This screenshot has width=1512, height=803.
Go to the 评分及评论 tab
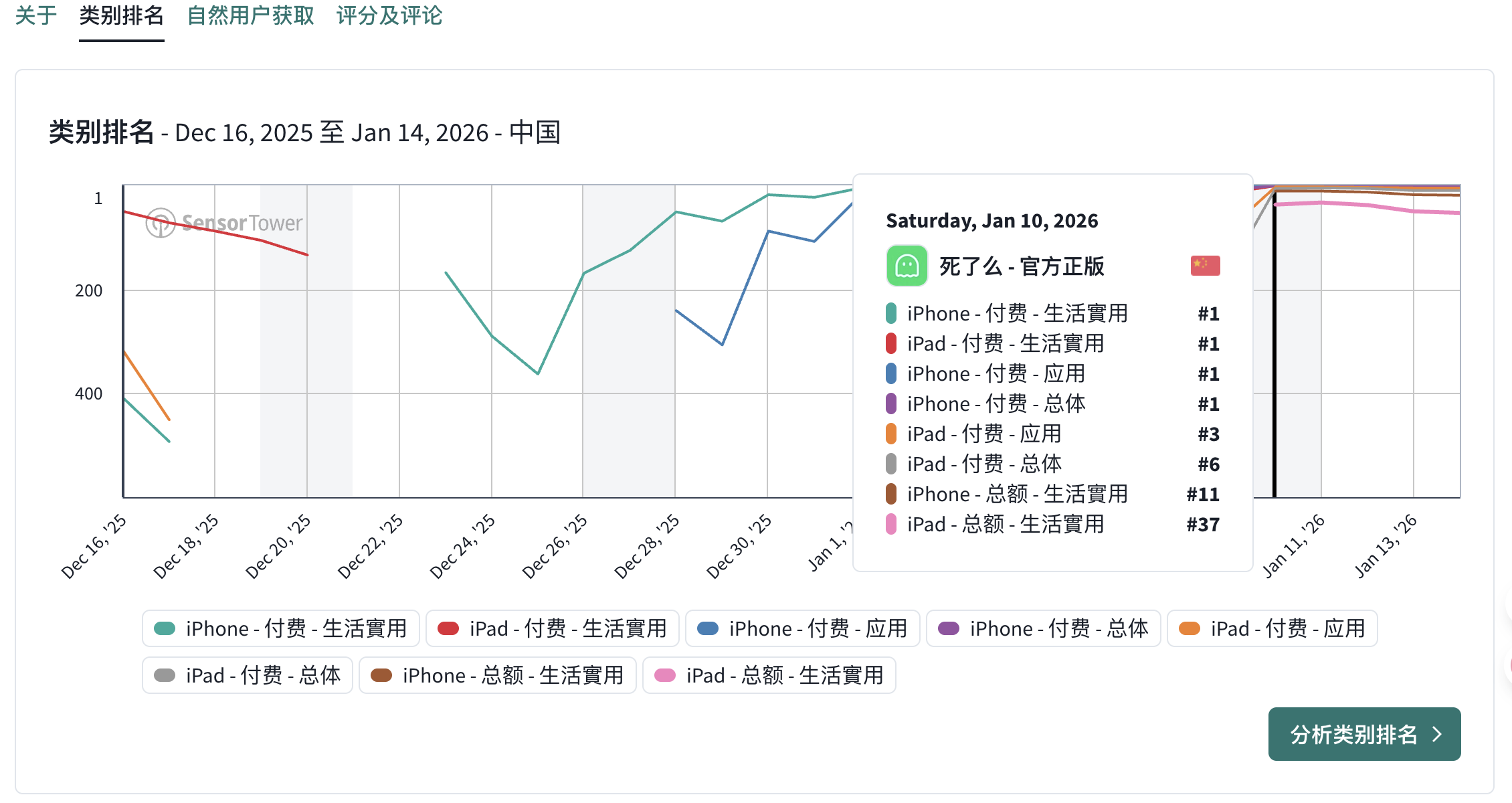pyautogui.click(x=389, y=16)
